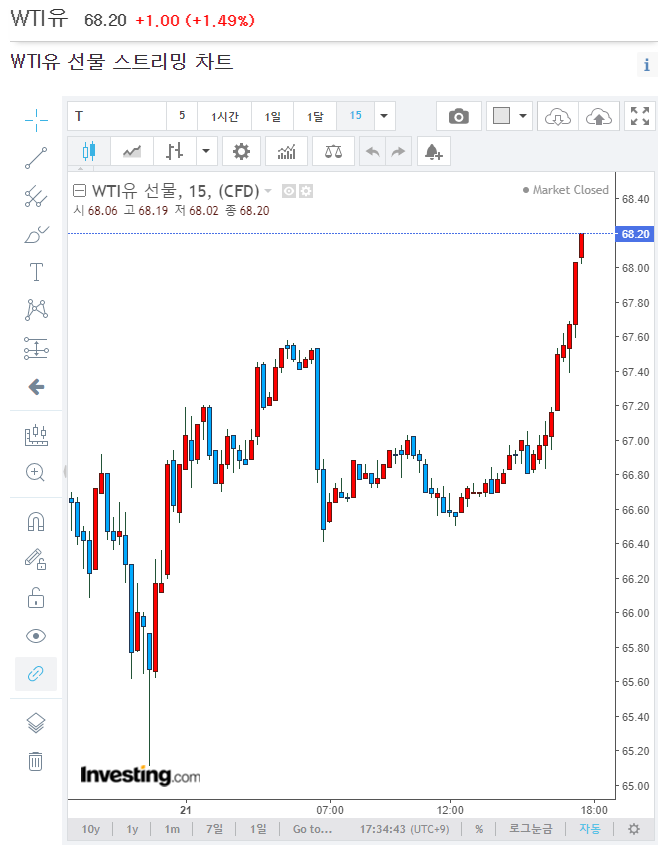This screenshot has height=849, width=658.
Task: Open the layout dropdown arrow
Action: (x=523, y=116)
